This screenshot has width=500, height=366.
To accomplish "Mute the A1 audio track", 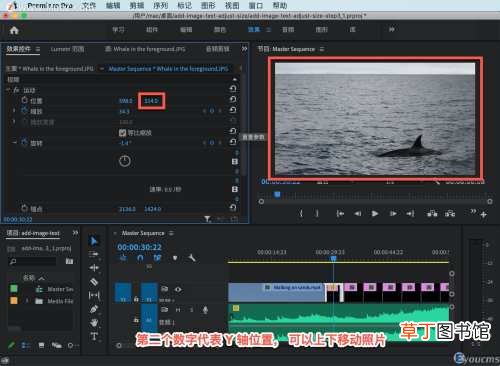I will click(x=178, y=310).
